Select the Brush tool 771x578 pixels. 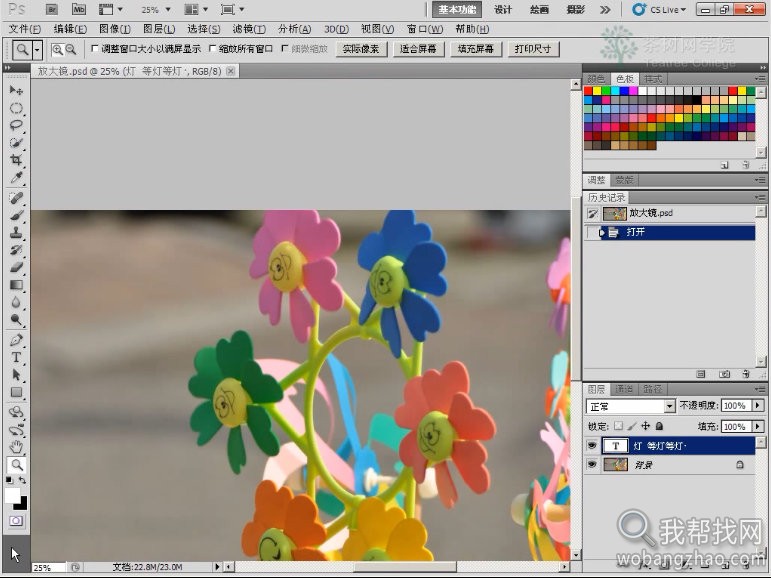tap(16, 215)
